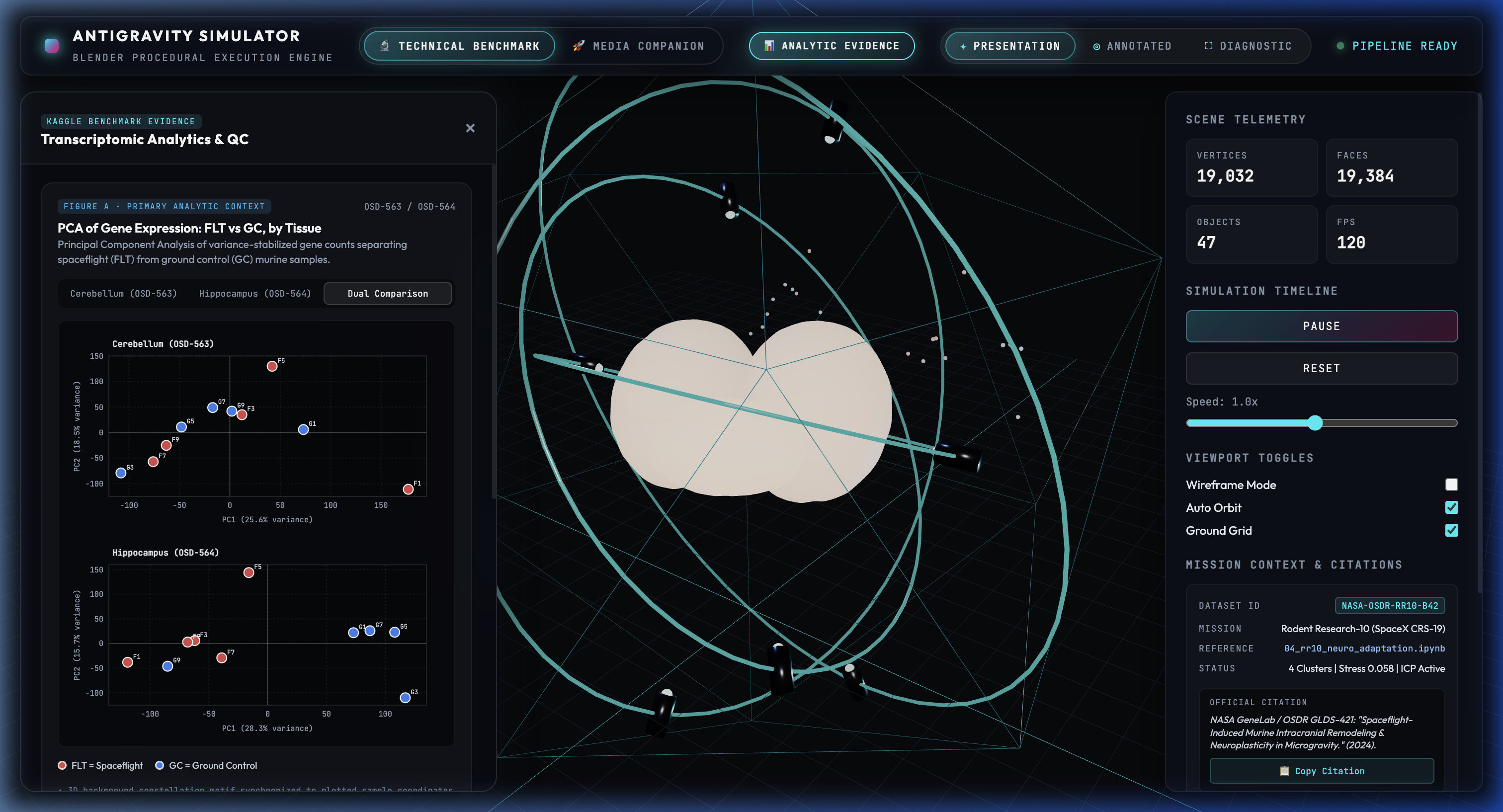This screenshot has width=1503, height=812.
Task: Click the Faces 19,384 telemetry card
Action: click(x=1392, y=167)
